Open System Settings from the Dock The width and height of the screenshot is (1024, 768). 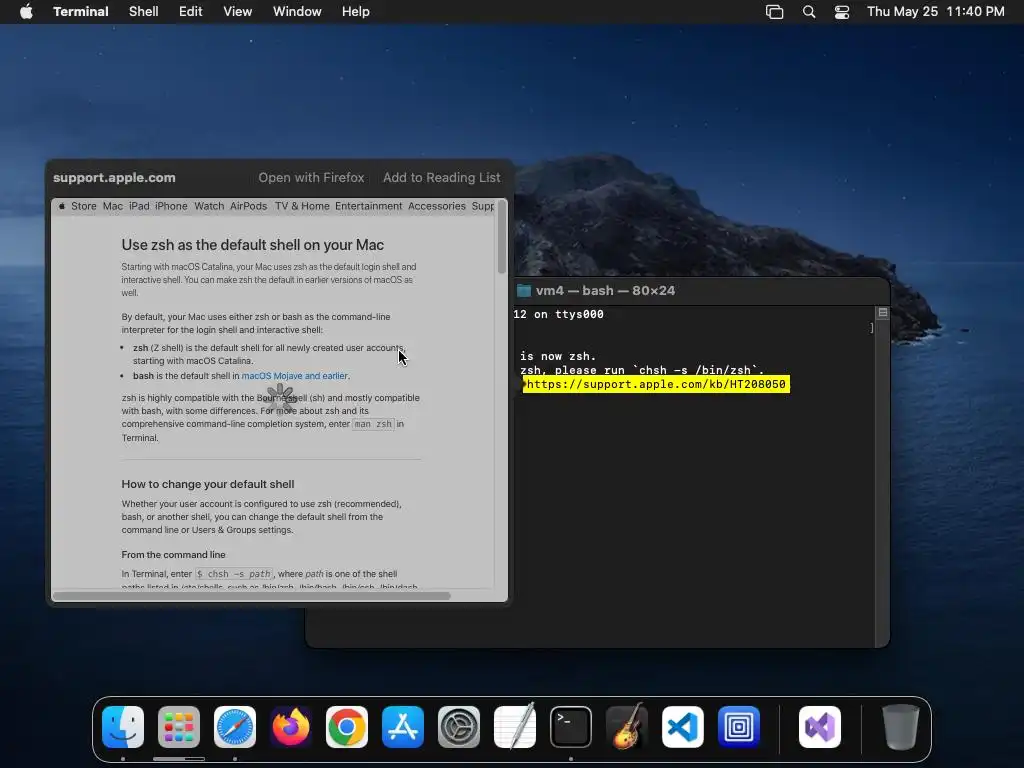point(458,727)
